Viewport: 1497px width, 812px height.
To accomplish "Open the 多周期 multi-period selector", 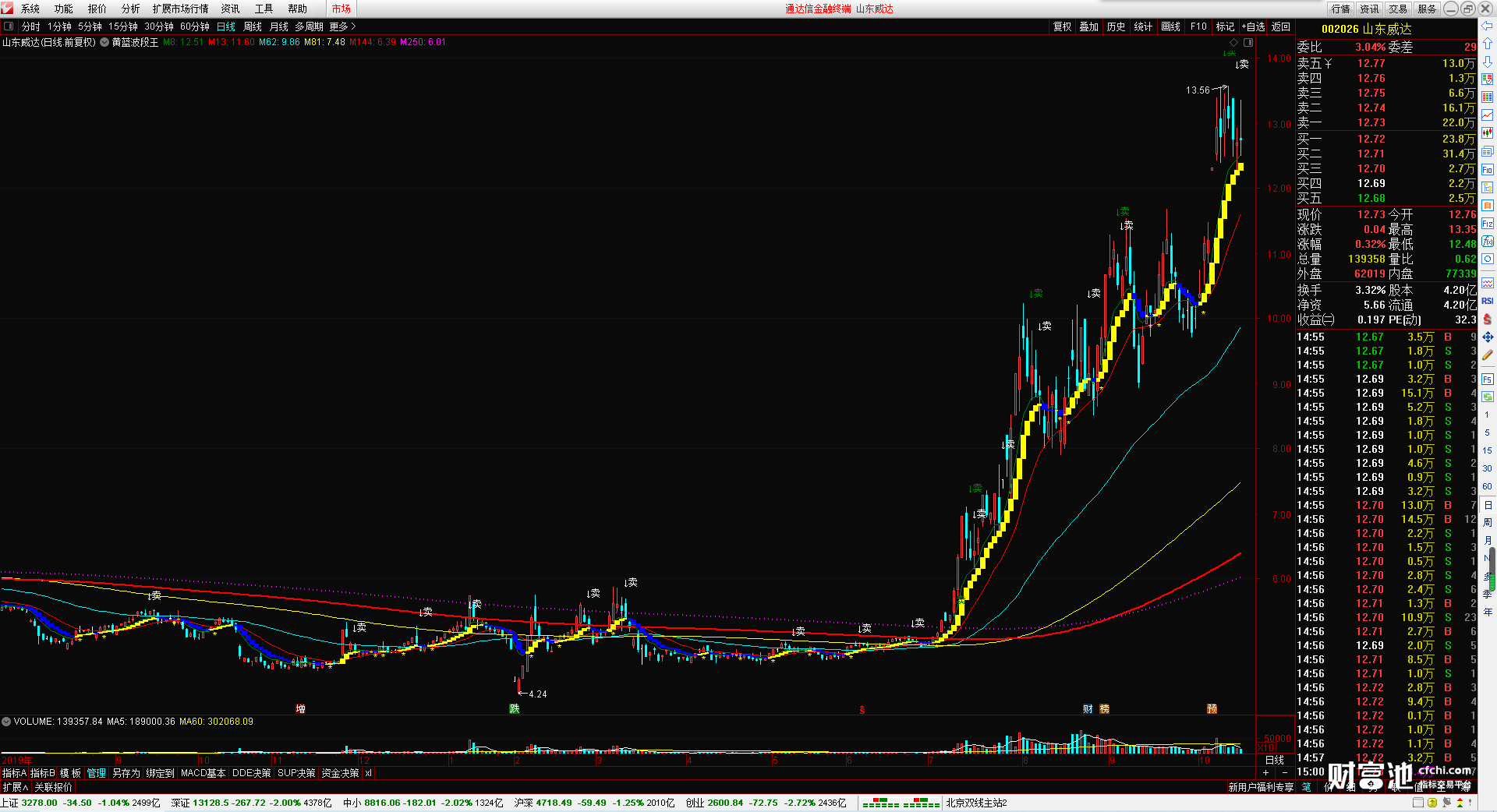I will point(309,26).
